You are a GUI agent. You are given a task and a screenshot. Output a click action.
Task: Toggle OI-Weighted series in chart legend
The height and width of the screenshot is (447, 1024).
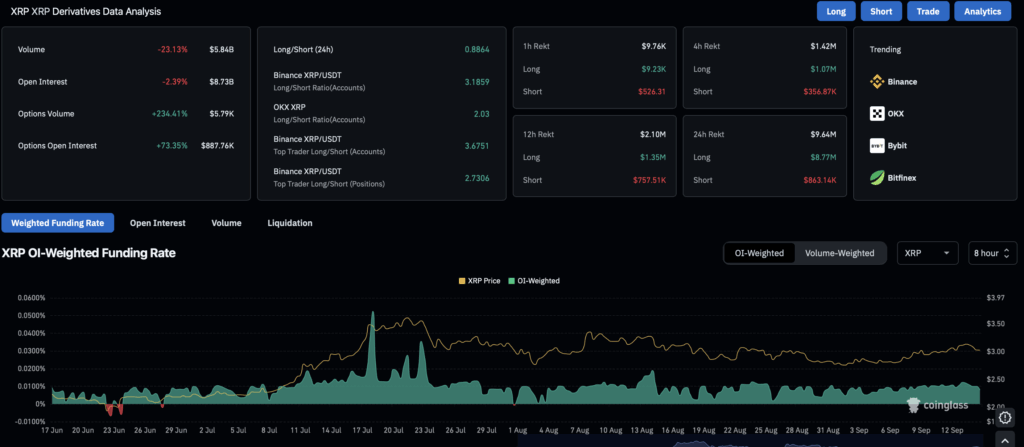(x=534, y=280)
